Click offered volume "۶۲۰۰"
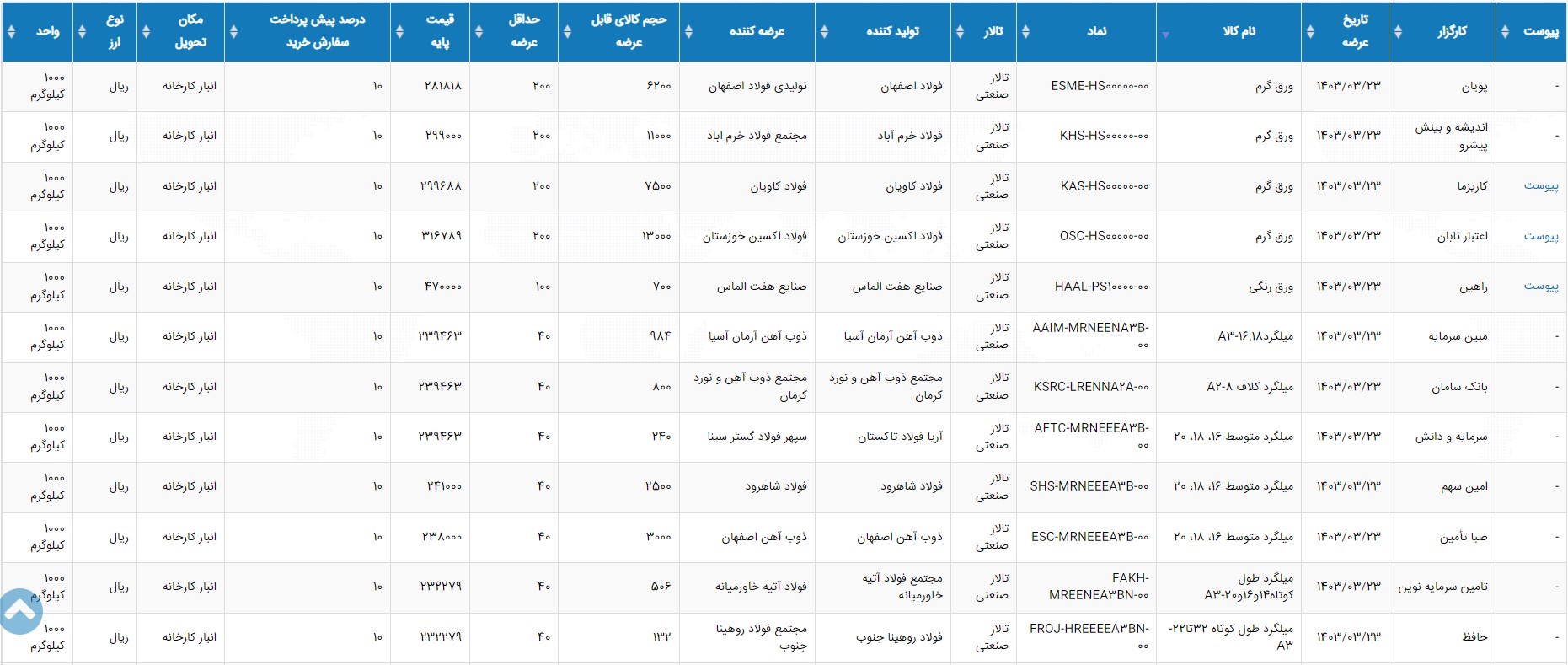 (x=659, y=86)
